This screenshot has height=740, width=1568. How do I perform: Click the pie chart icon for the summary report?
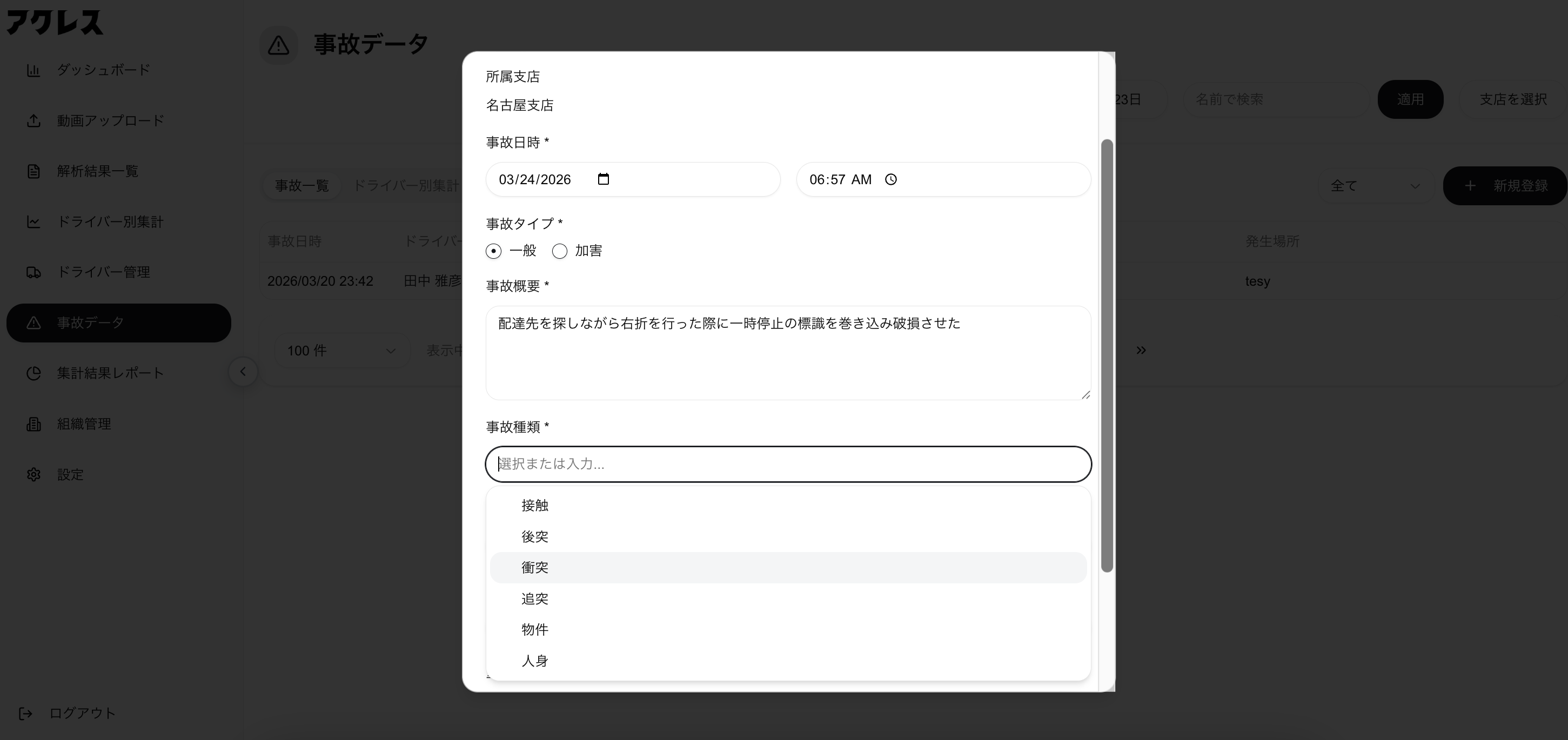(33, 373)
